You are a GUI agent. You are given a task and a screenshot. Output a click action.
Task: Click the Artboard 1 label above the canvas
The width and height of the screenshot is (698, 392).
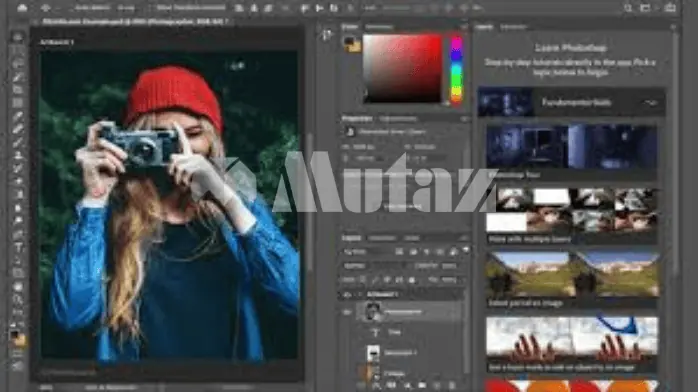pos(57,42)
